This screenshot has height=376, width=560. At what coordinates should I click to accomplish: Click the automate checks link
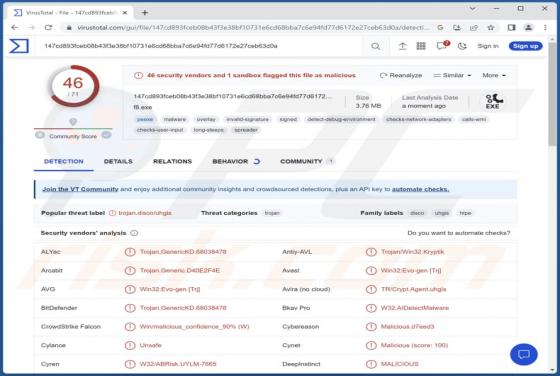[x=420, y=189]
